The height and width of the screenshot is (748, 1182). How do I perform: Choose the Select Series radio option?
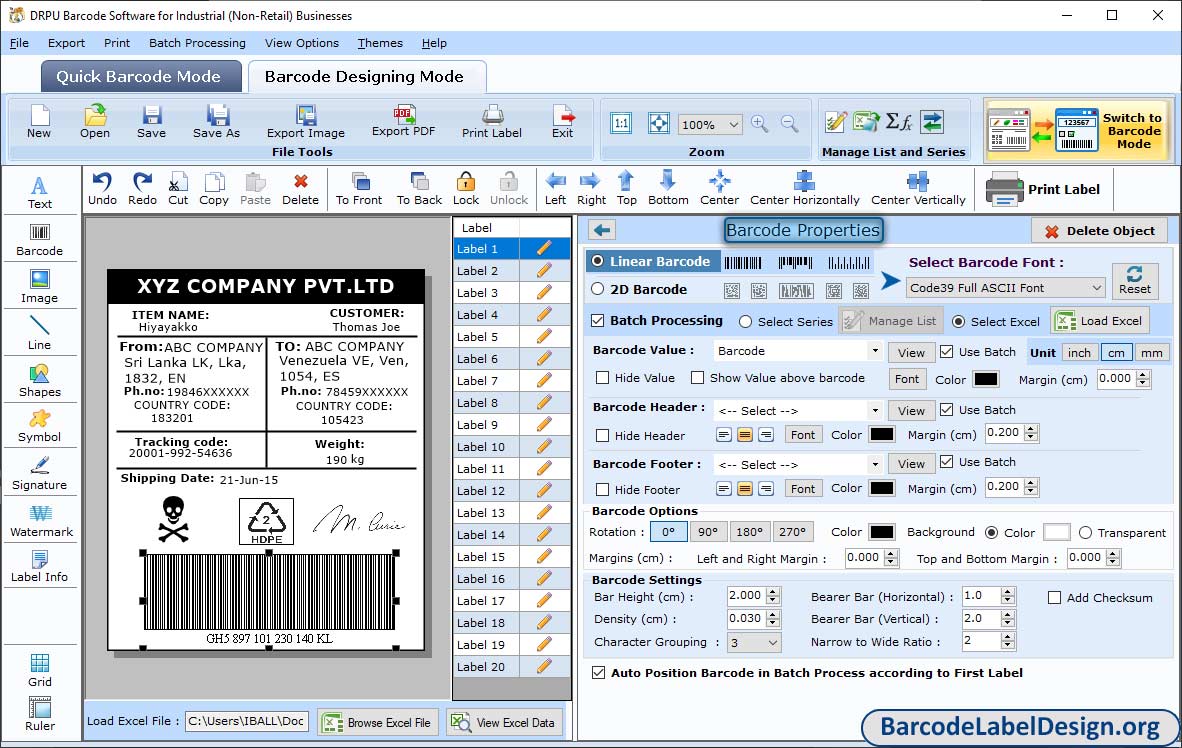point(746,322)
